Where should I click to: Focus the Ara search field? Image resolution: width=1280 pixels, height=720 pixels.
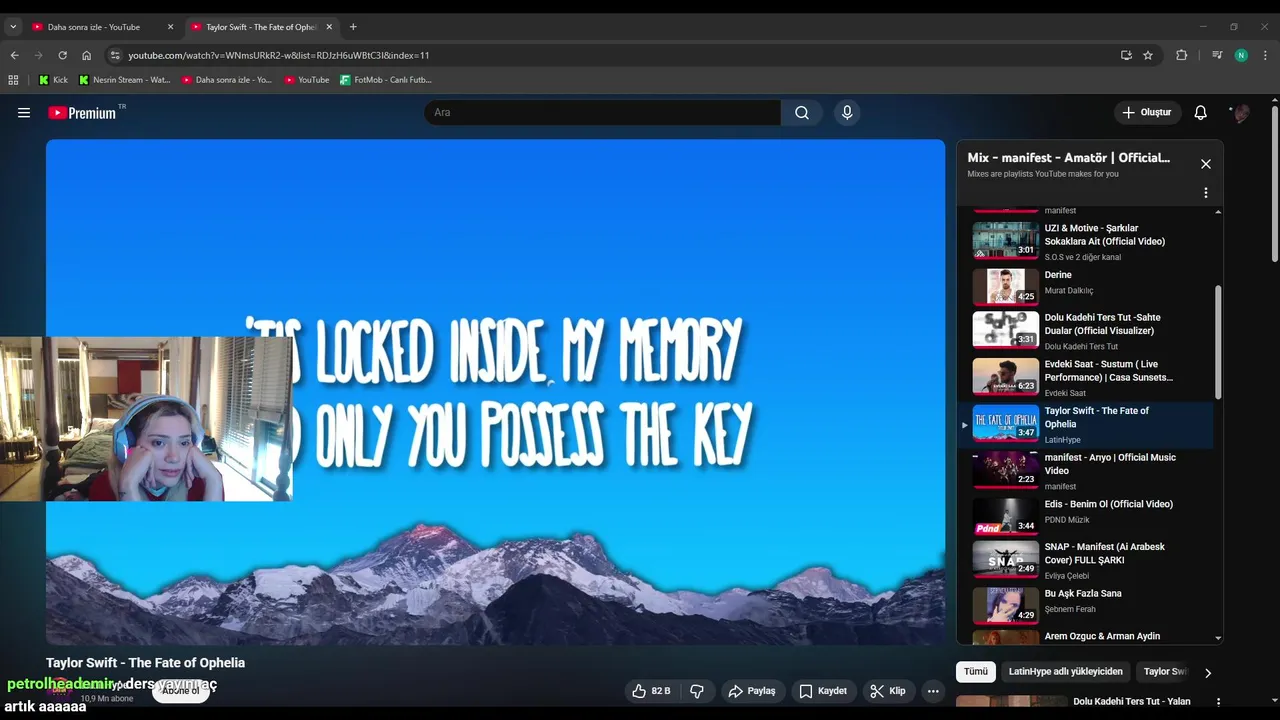(x=603, y=113)
